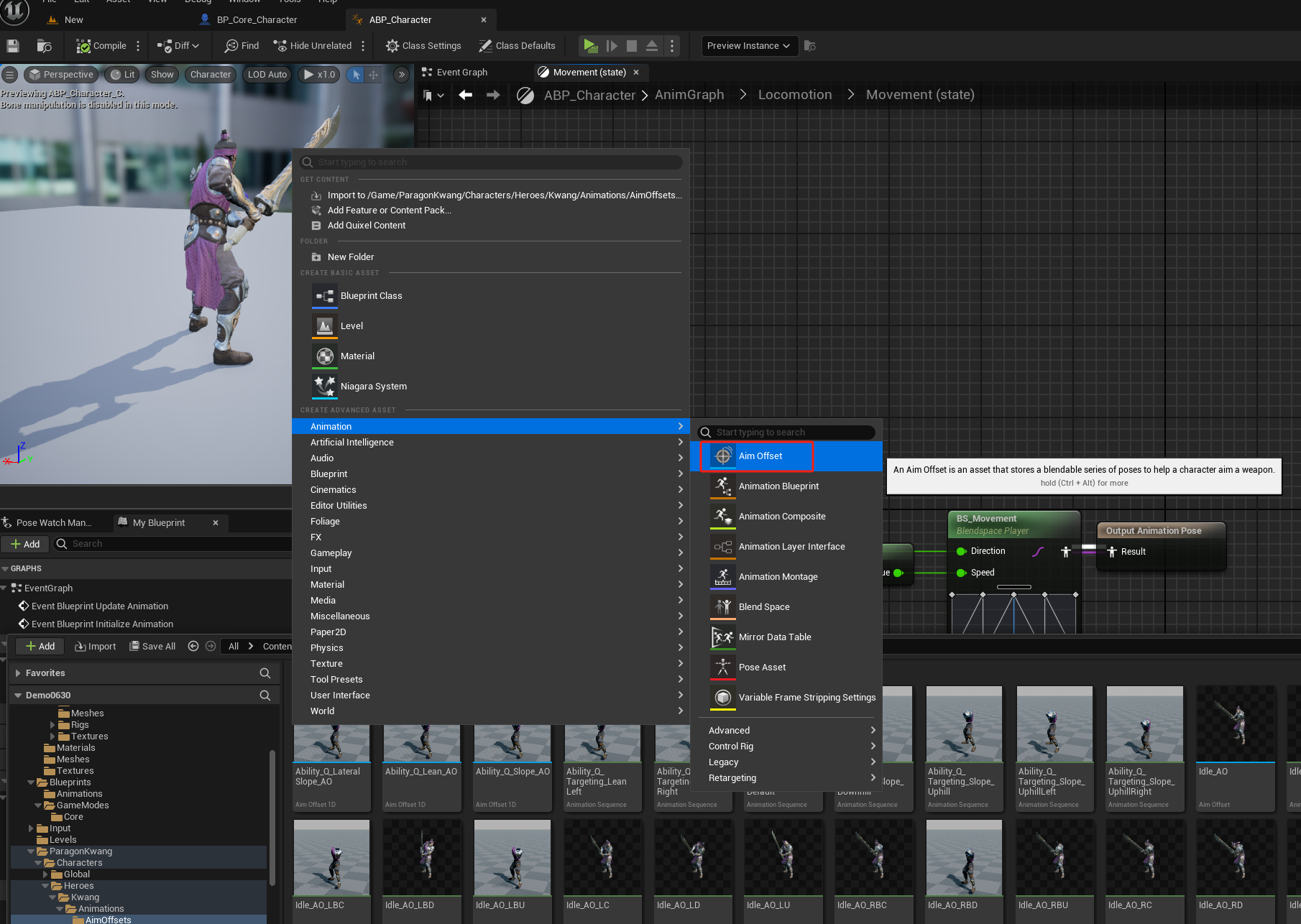Click the graph navigate forward arrow
Image resolution: width=1301 pixels, height=924 pixels.
493,95
